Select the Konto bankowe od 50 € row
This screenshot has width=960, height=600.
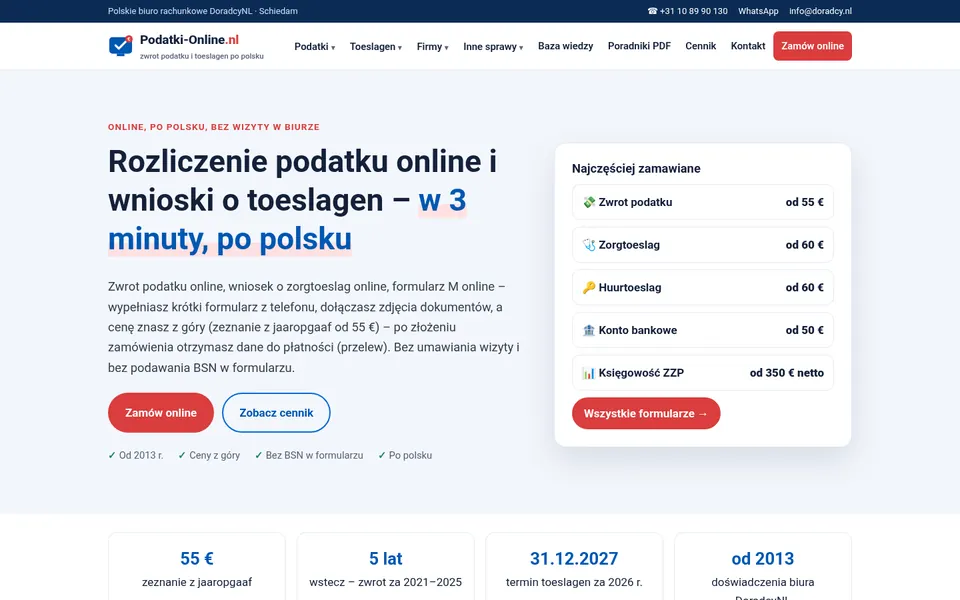703,330
